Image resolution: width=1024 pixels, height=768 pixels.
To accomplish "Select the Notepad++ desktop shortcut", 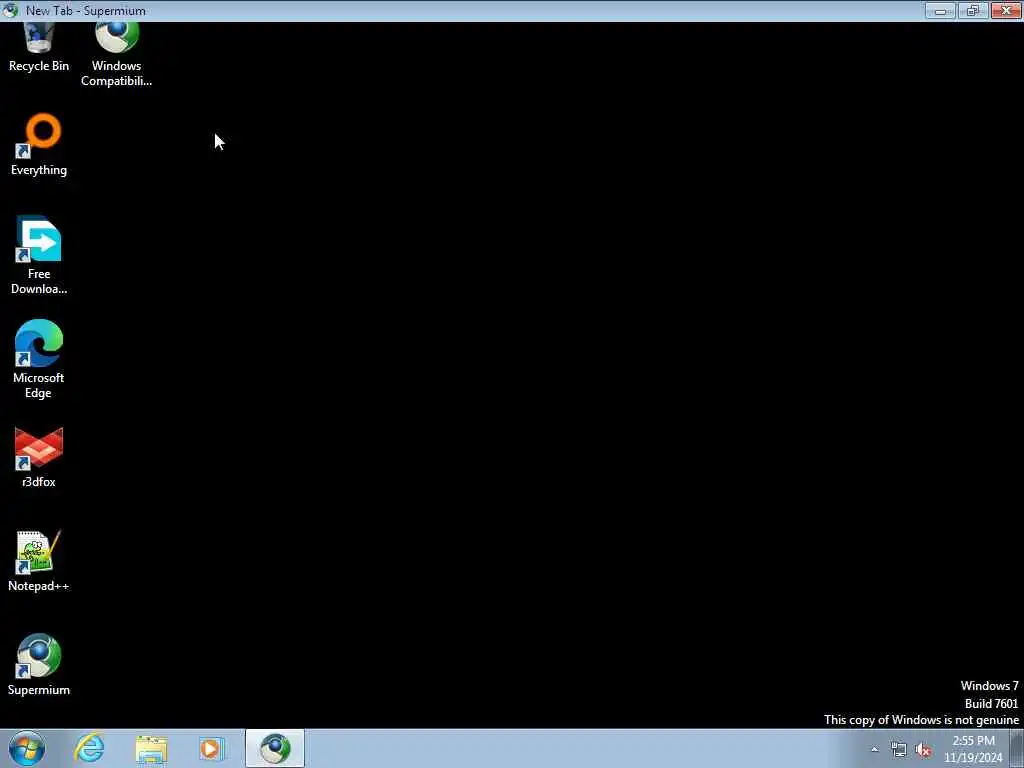I will (39, 561).
